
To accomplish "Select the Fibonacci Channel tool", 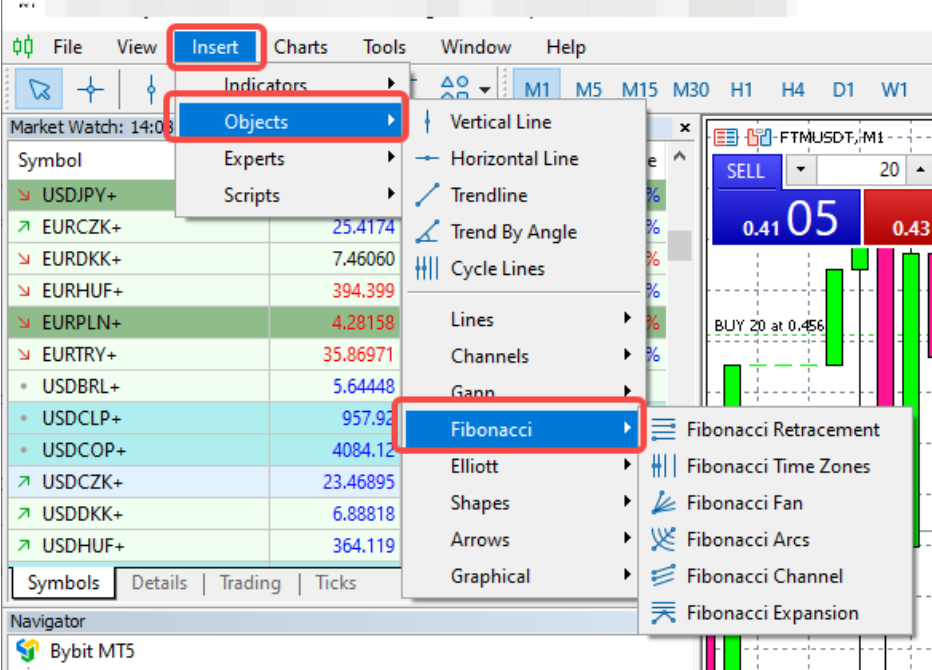I will point(764,577).
